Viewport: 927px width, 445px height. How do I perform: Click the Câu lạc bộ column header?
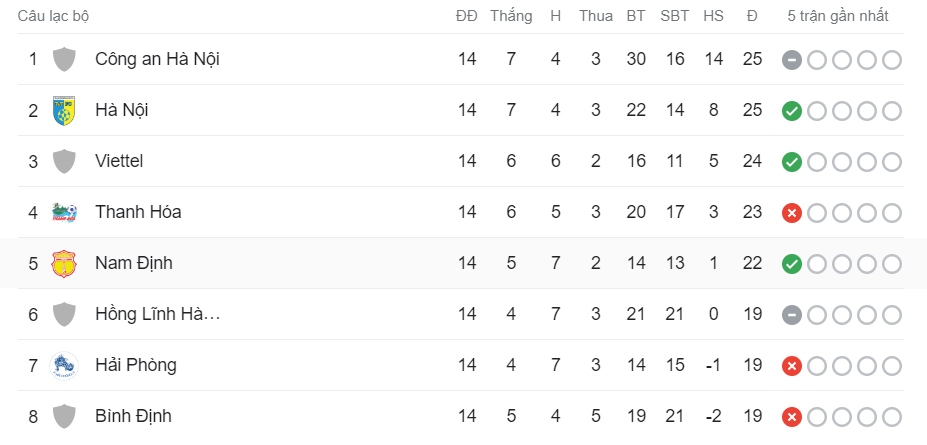pyautogui.click(x=53, y=16)
